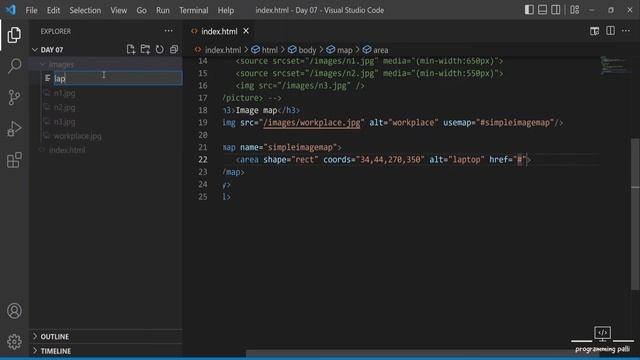Open index.html from the file tree

[67, 150]
